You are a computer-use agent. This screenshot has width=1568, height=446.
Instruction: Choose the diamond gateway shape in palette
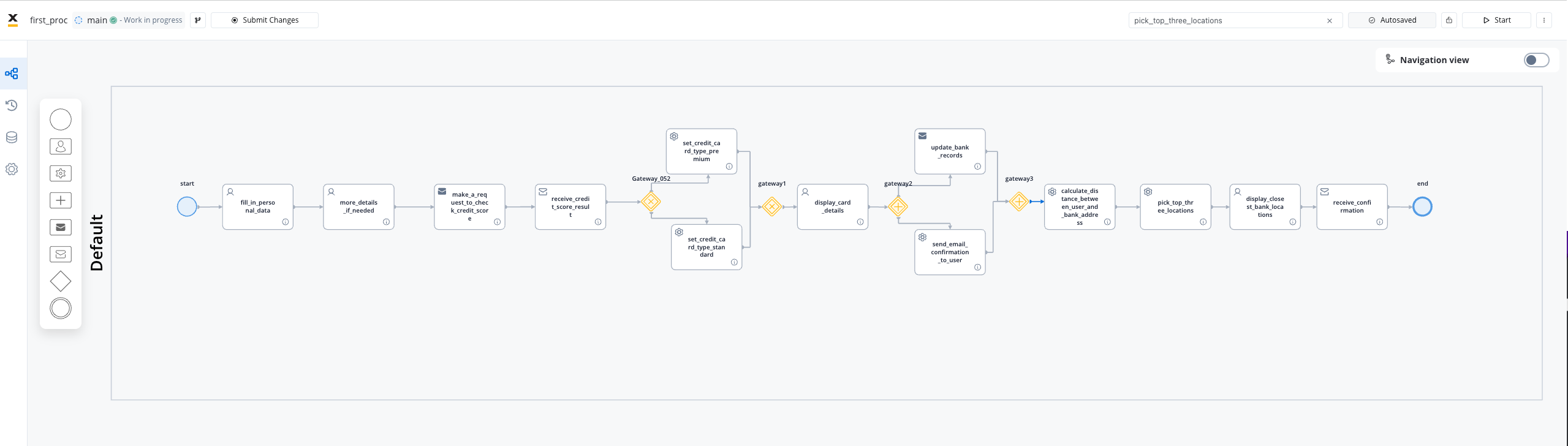pos(61,281)
